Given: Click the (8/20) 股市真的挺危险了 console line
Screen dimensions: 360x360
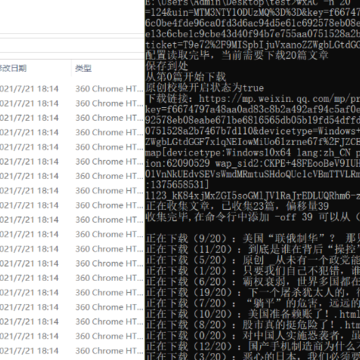Looking at the screenshot, I should click(x=253, y=325).
